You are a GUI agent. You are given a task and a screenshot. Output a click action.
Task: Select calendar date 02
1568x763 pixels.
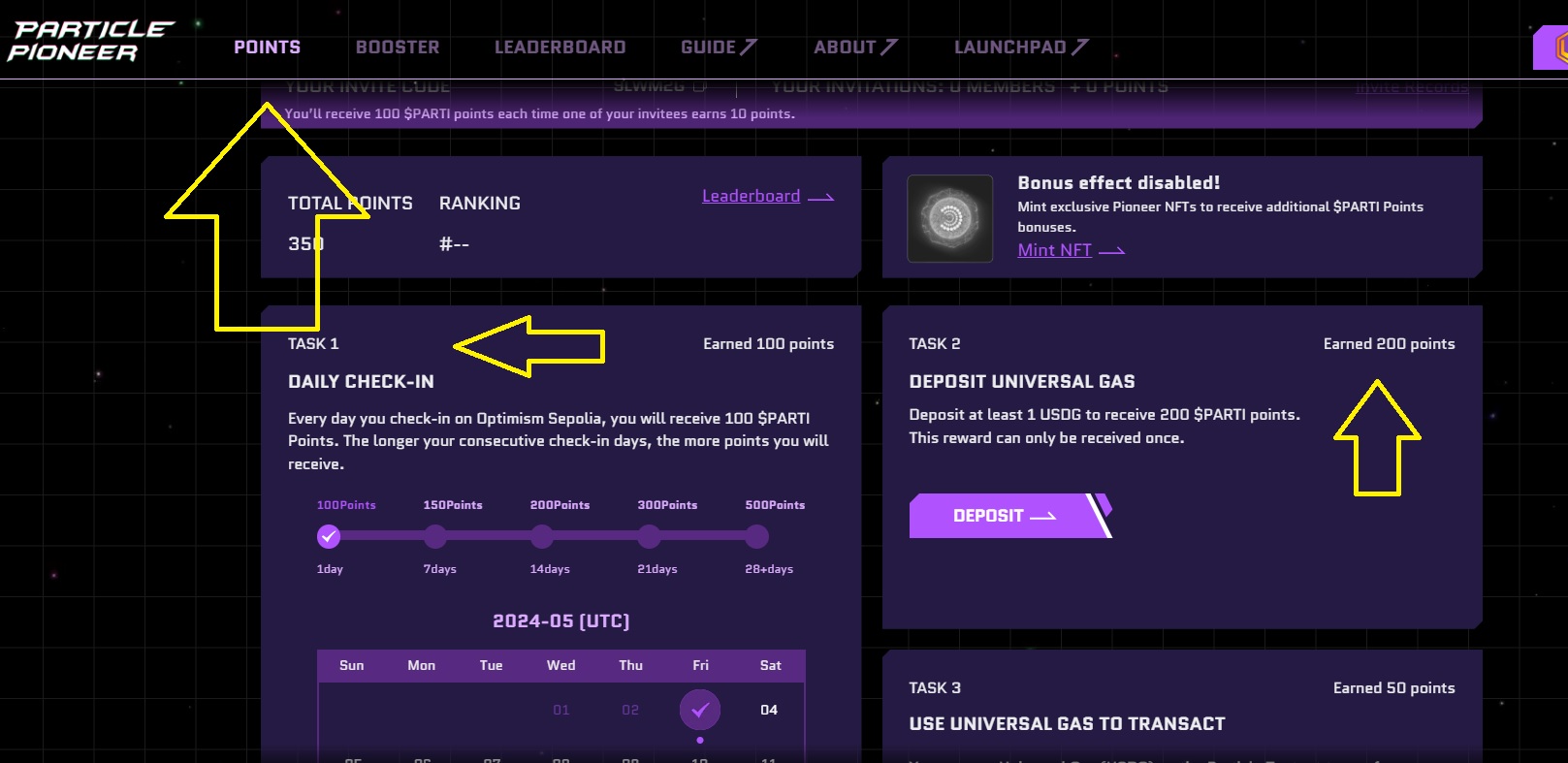[630, 710]
